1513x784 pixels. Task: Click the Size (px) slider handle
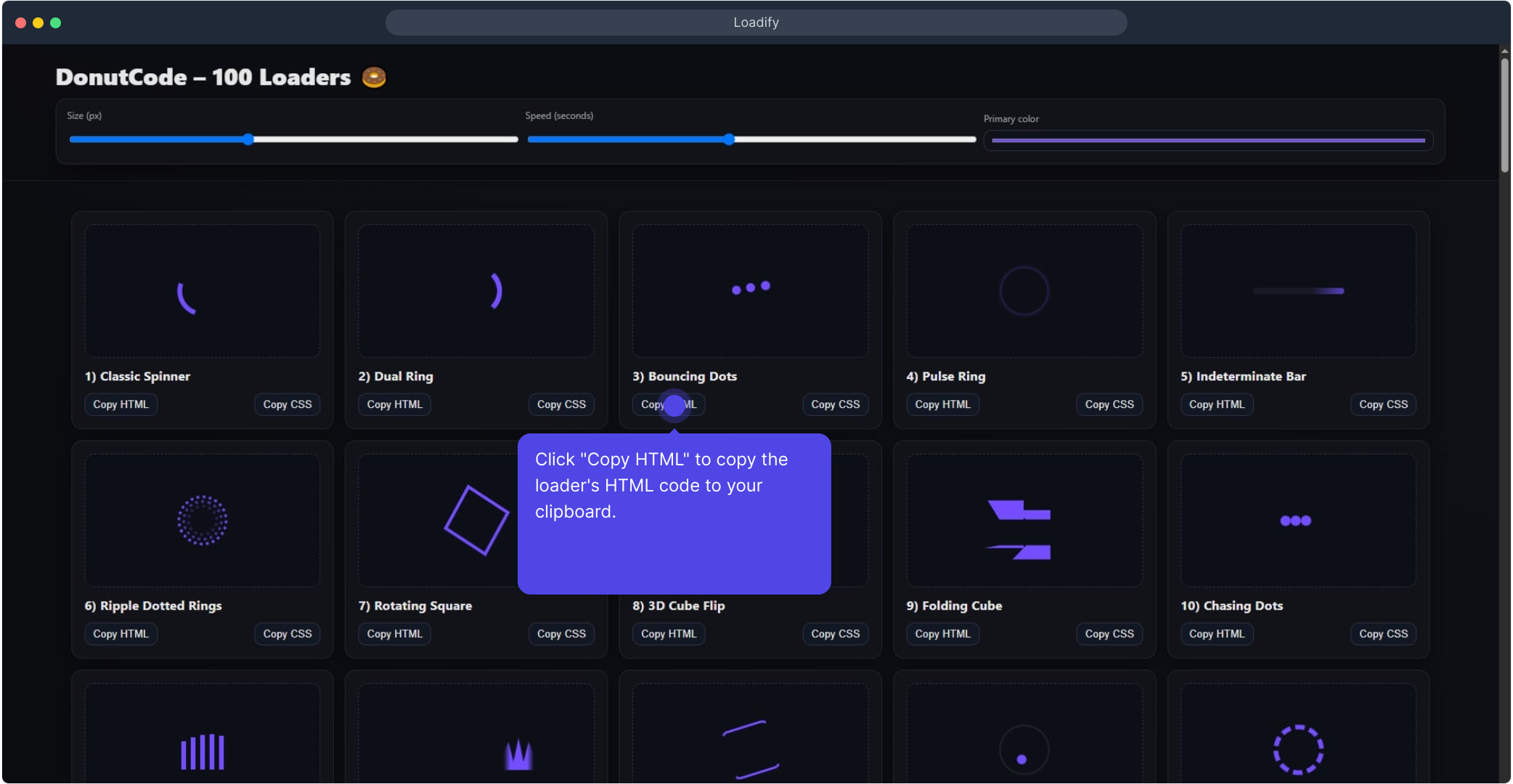pos(248,139)
